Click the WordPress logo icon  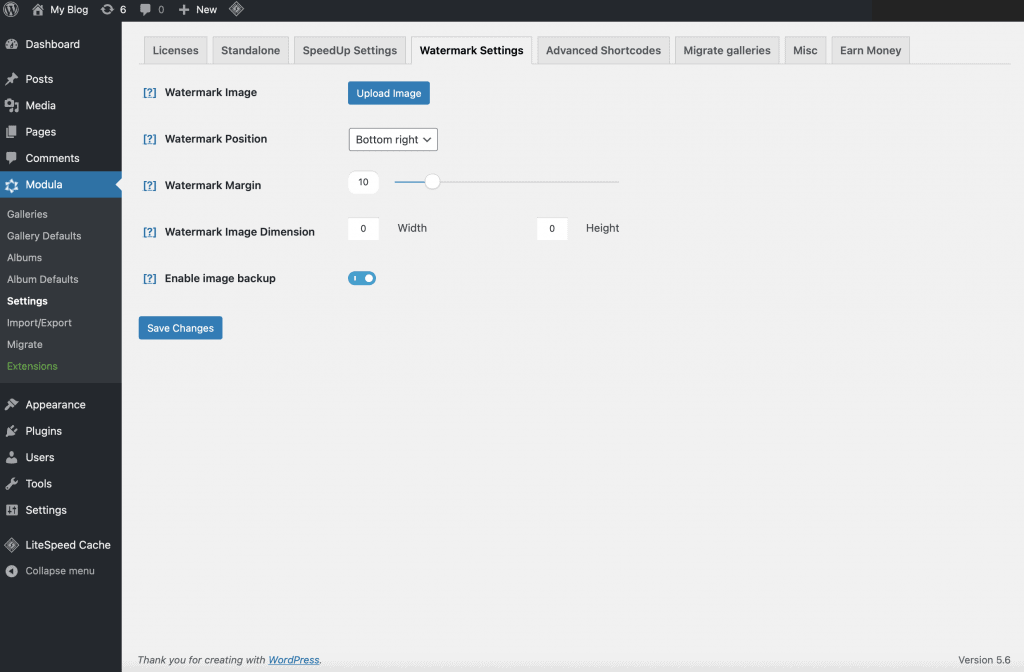12,10
